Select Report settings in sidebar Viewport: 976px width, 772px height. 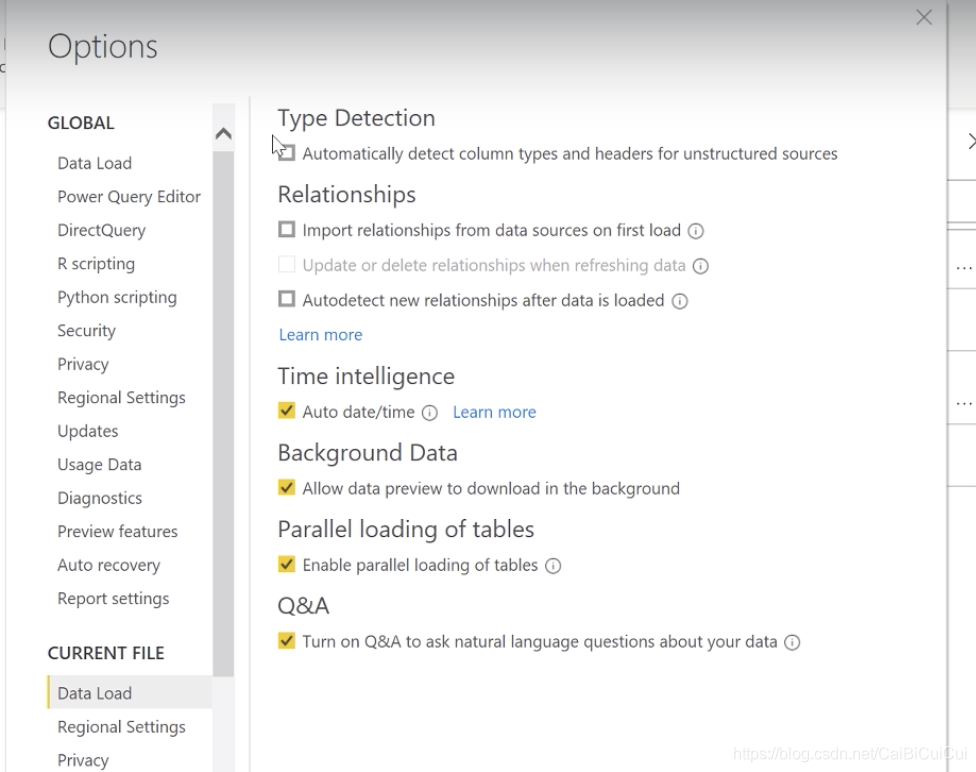tap(113, 599)
